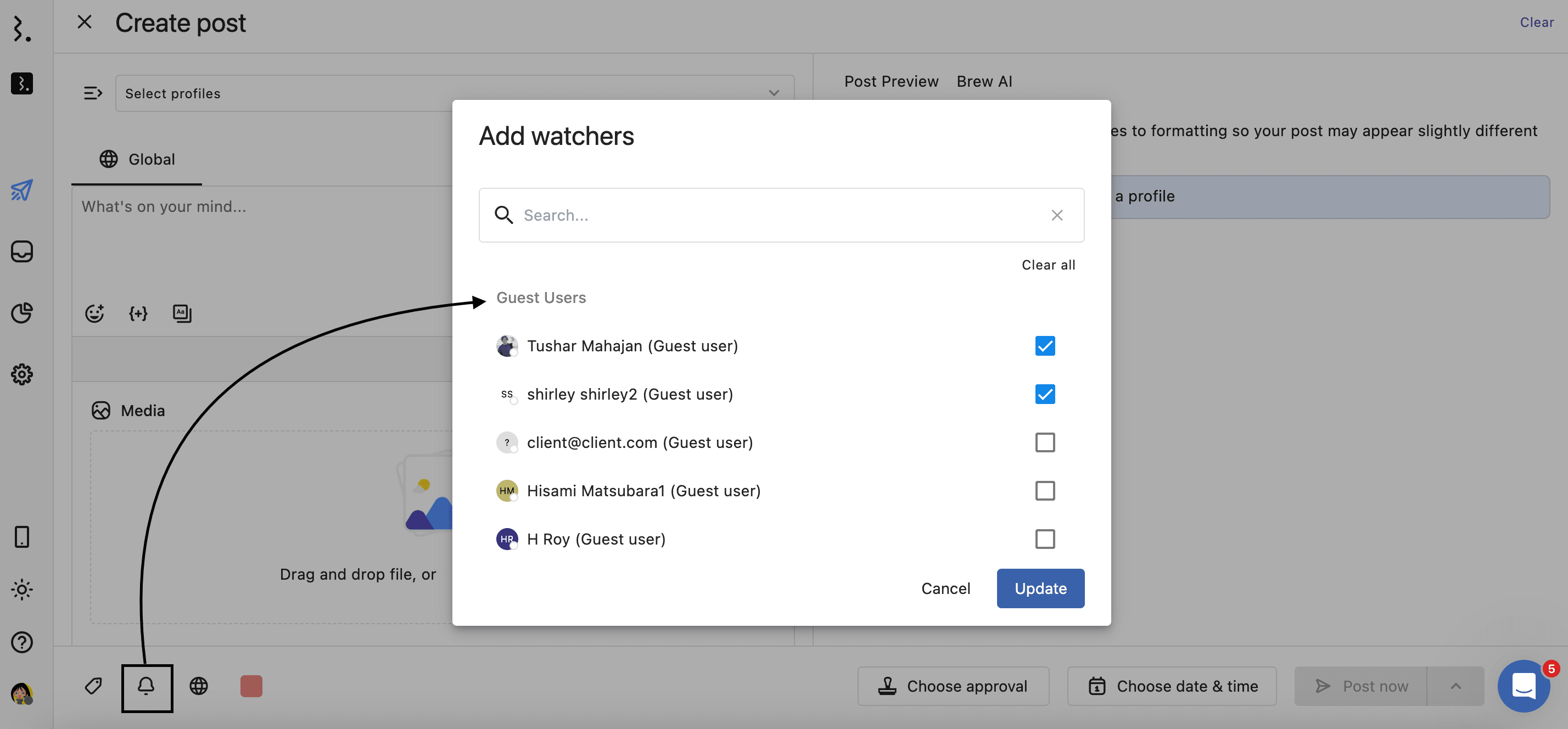The image size is (1568, 729).
Task: Uncheck Tushar Mahajan guest user
Action: coord(1045,346)
